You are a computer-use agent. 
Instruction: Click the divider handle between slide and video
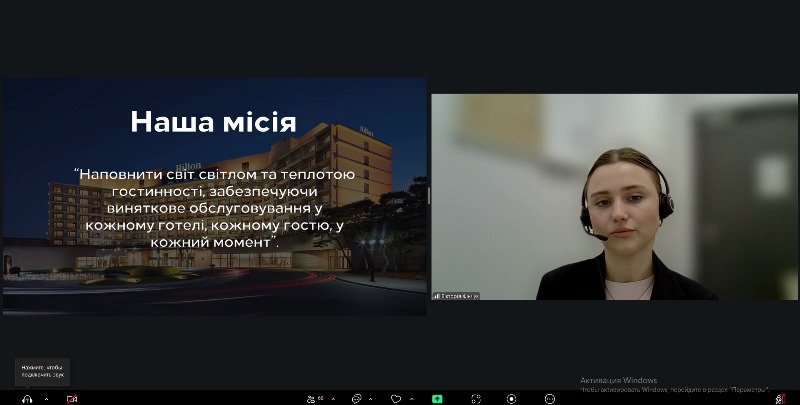pos(429,196)
